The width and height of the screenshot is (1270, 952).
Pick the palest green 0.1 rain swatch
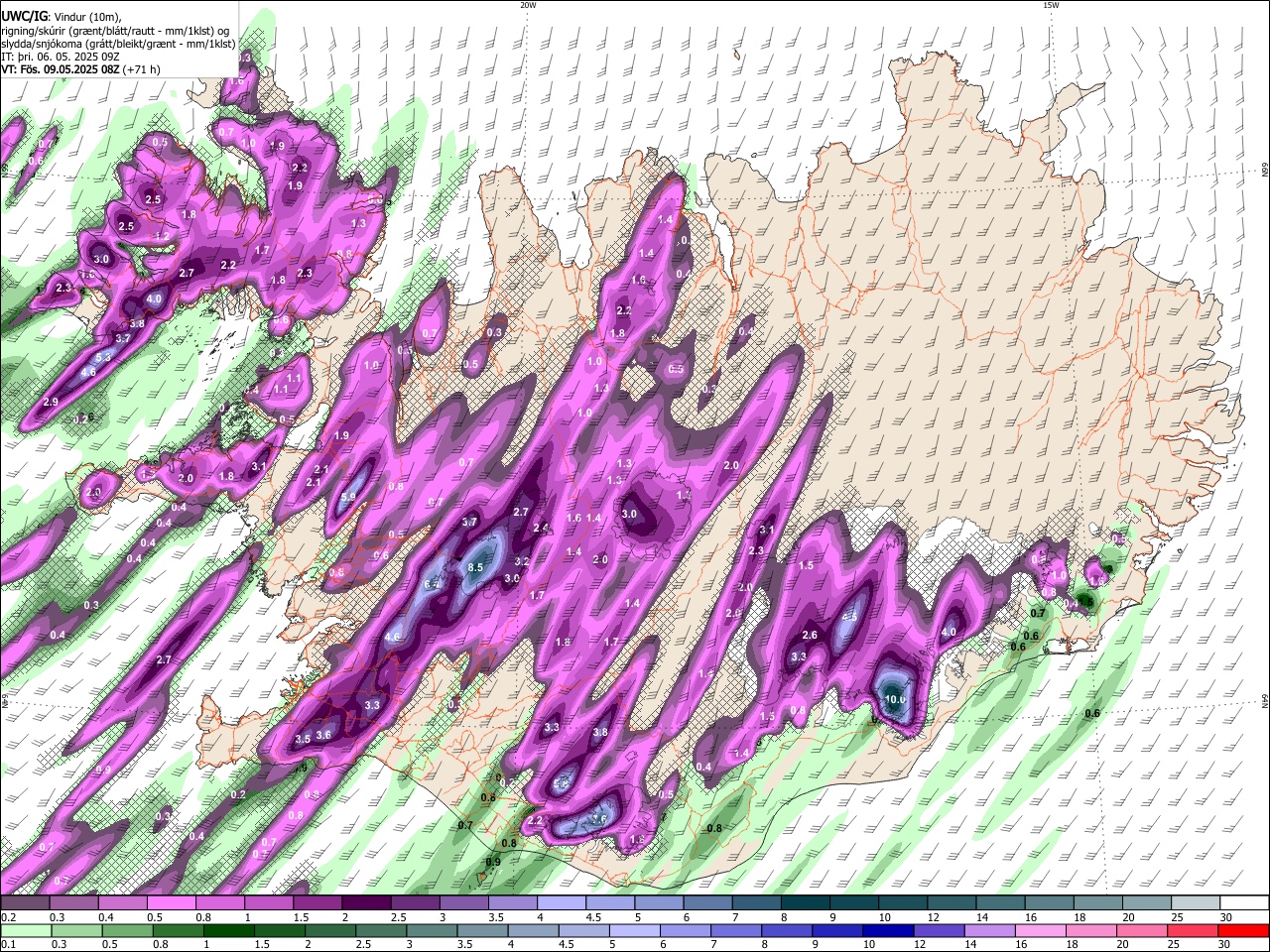[x=24, y=930]
